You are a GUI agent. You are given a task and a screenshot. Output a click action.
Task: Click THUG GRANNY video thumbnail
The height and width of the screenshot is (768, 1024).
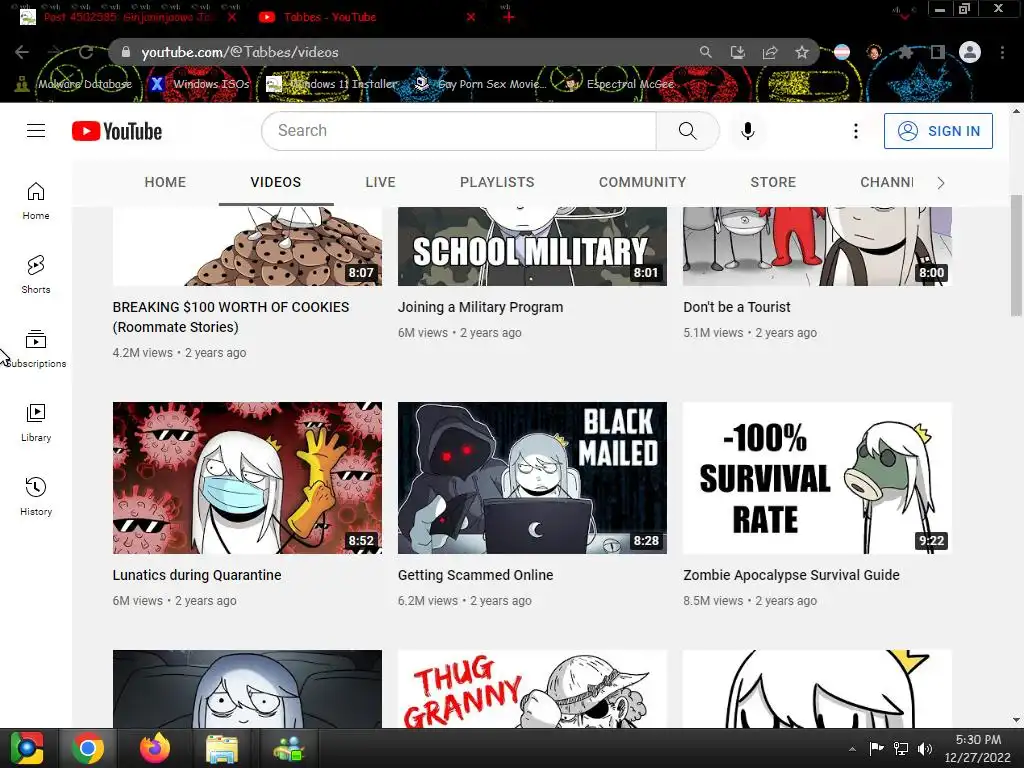click(x=532, y=689)
